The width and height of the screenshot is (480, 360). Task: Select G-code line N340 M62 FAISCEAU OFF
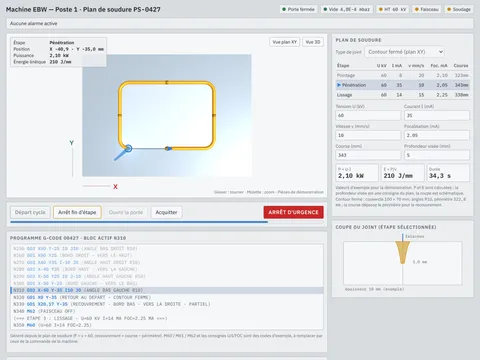pos(167,311)
